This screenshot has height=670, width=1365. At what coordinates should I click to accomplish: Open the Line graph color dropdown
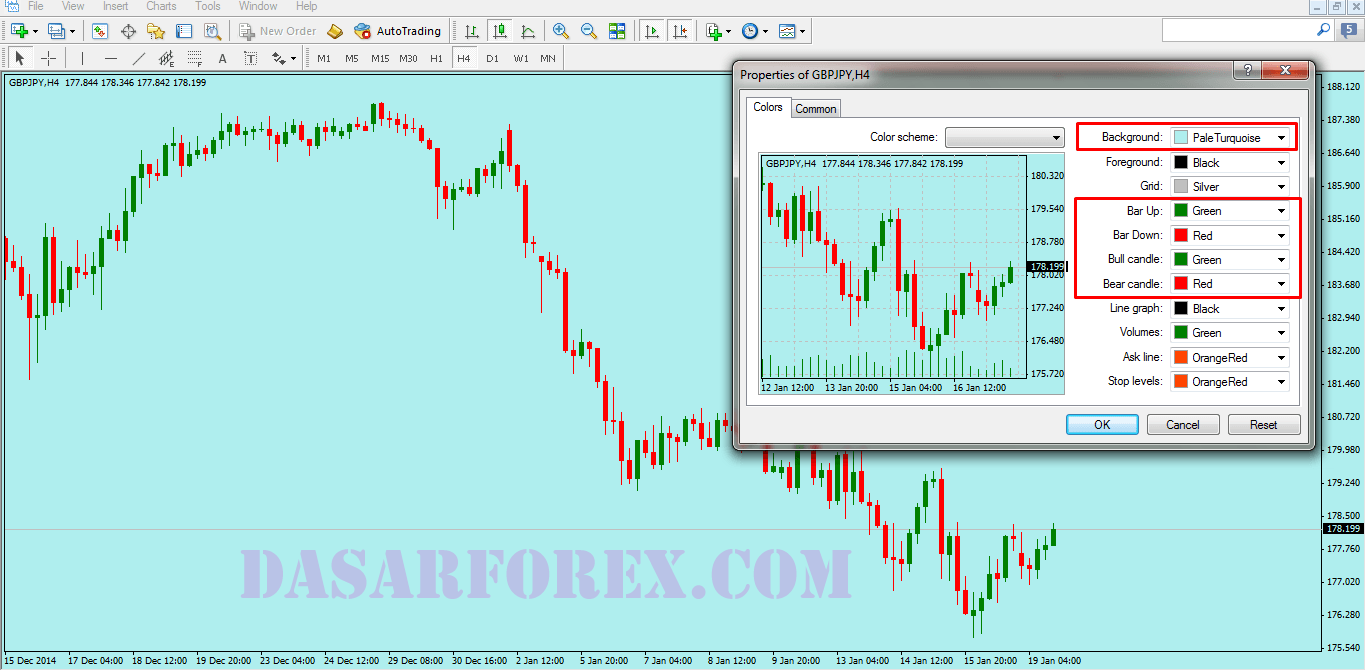(1230, 308)
